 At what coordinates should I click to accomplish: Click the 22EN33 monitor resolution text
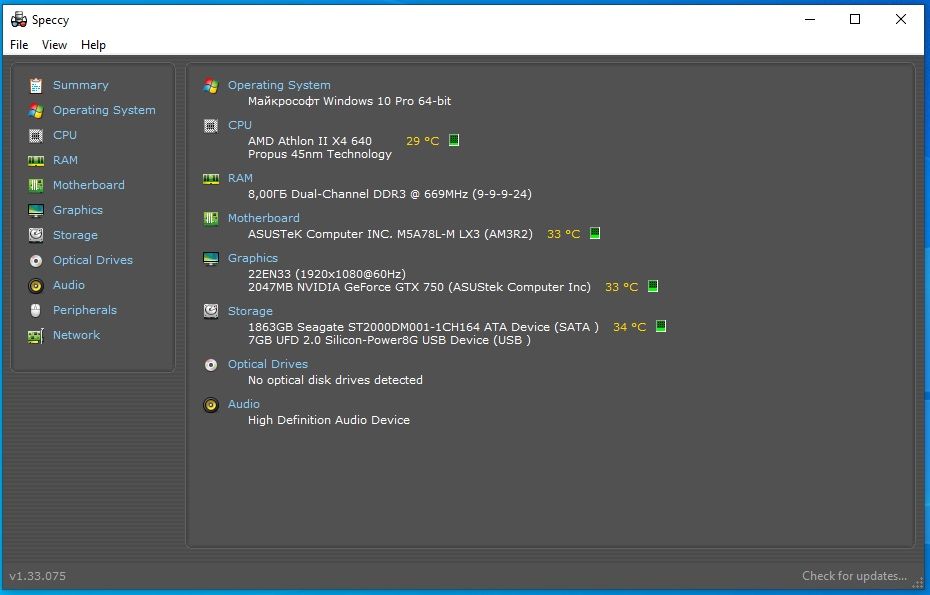(327, 273)
